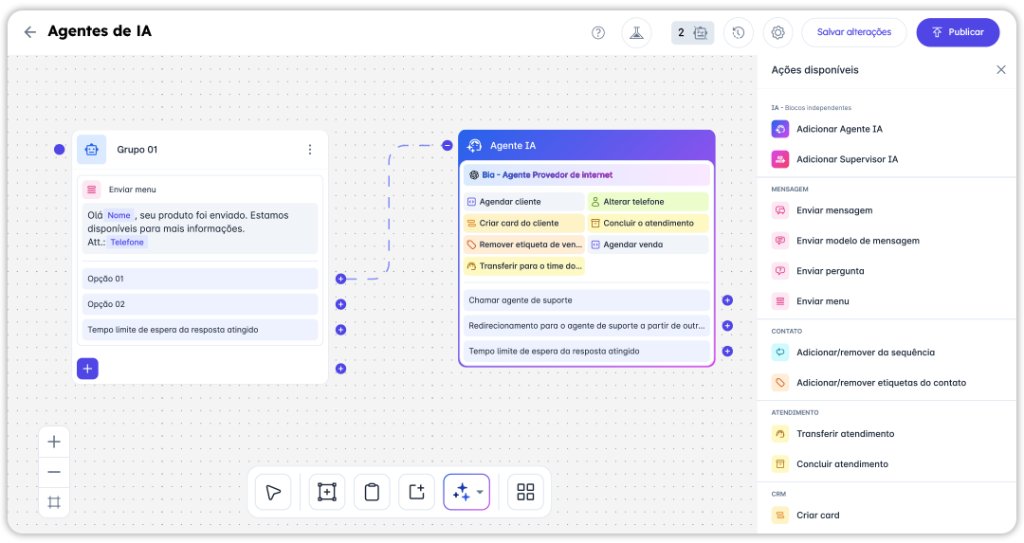Click the Alterar telefone chip

[x=648, y=202]
